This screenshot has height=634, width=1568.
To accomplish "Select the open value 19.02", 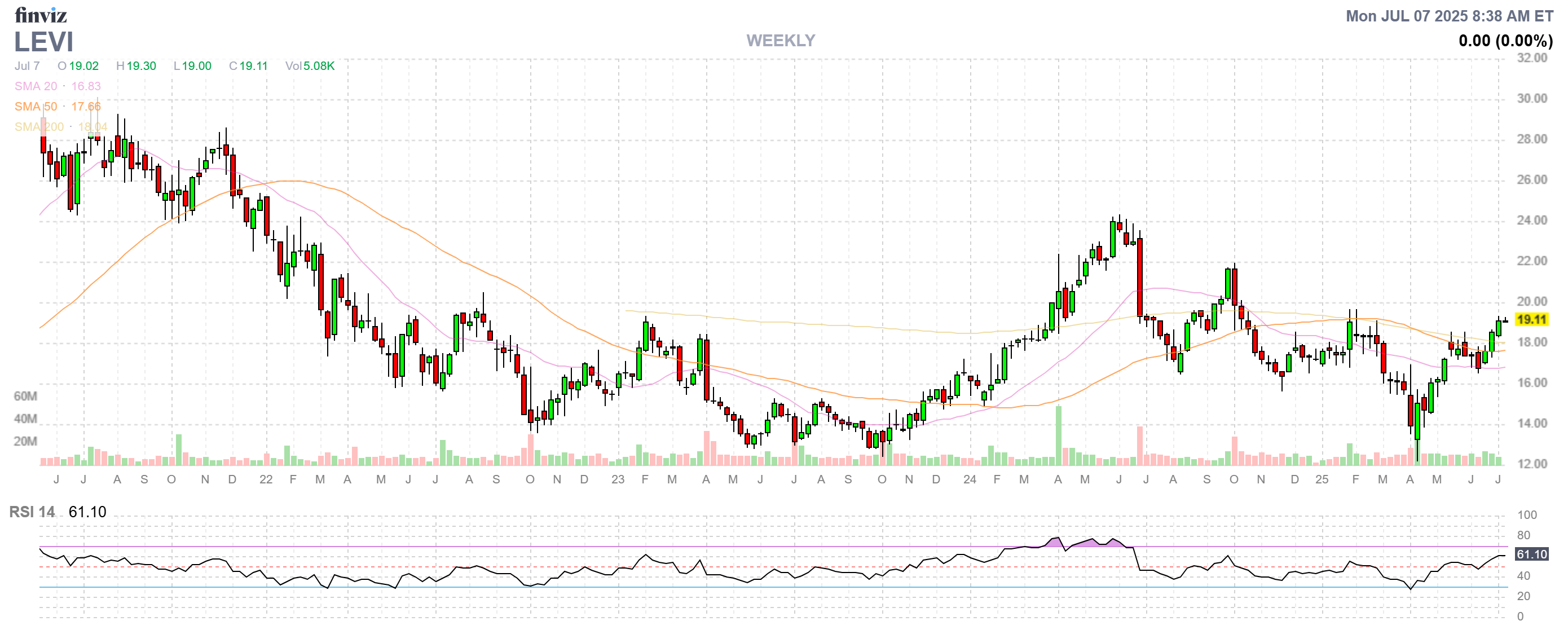I will [x=83, y=65].
